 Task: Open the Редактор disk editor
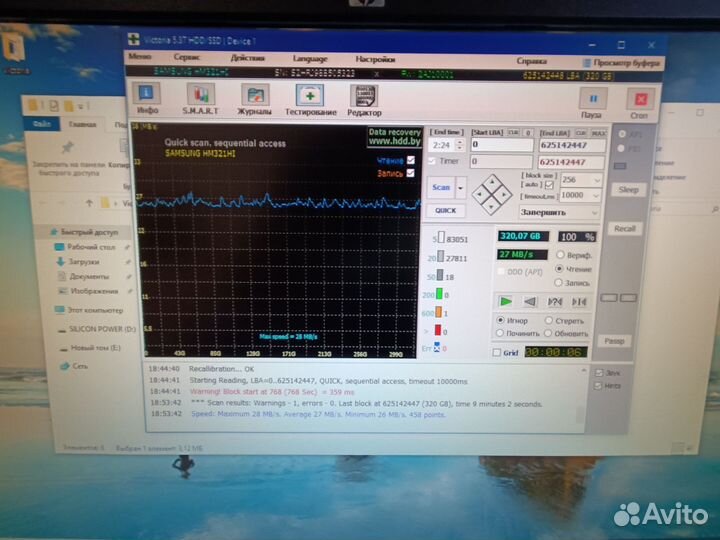364,100
